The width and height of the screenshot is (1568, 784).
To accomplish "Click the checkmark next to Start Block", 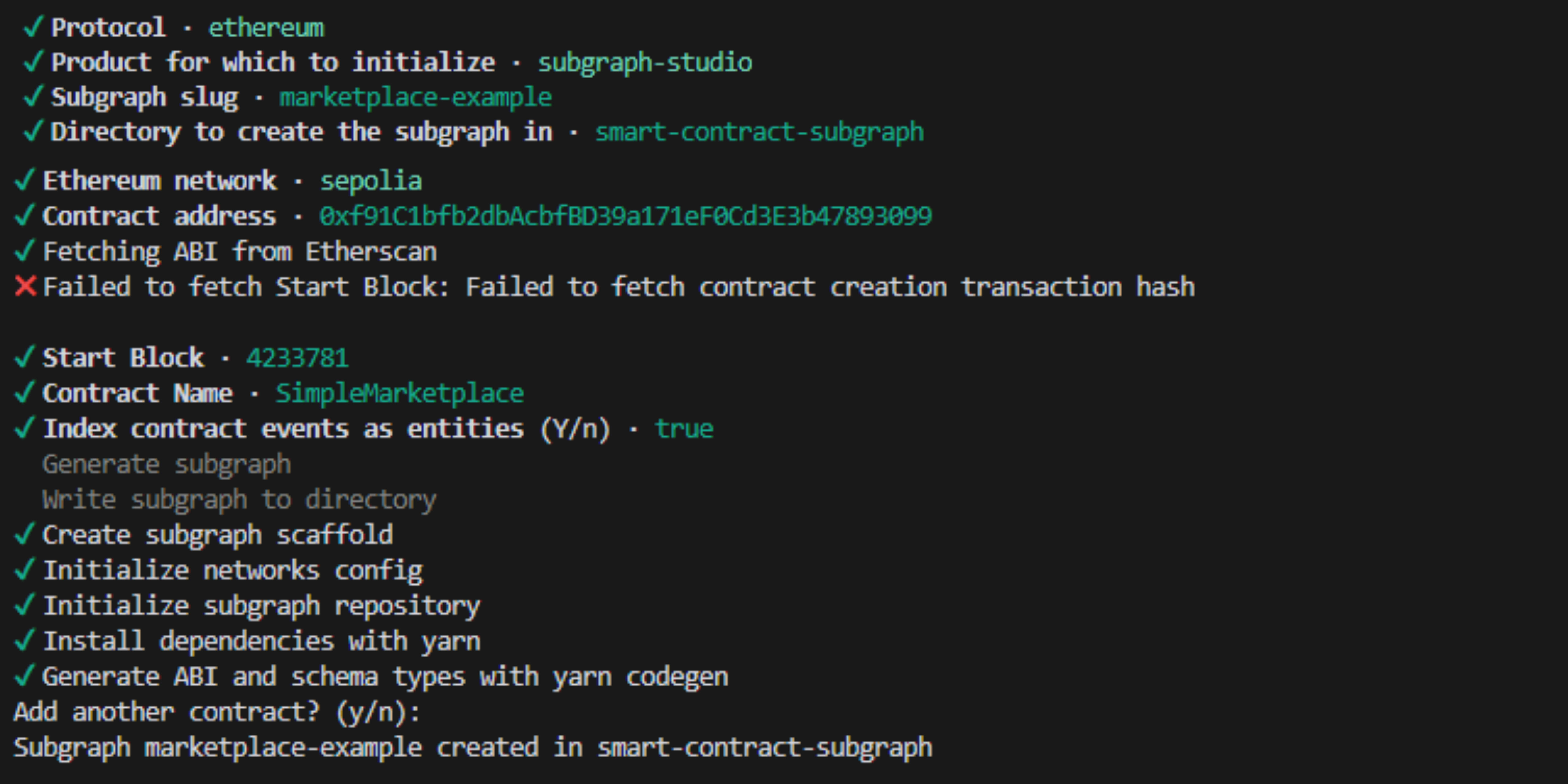I will [x=24, y=357].
